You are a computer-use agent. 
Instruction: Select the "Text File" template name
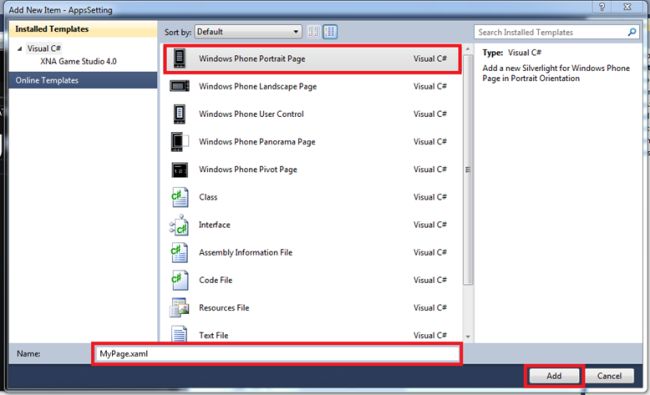(x=213, y=335)
